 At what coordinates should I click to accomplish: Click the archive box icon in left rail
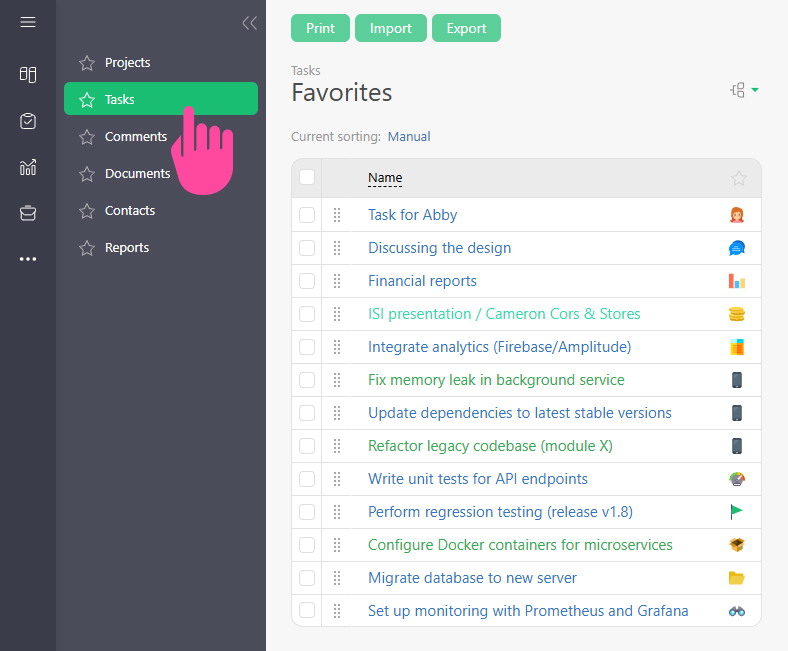(28, 213)
